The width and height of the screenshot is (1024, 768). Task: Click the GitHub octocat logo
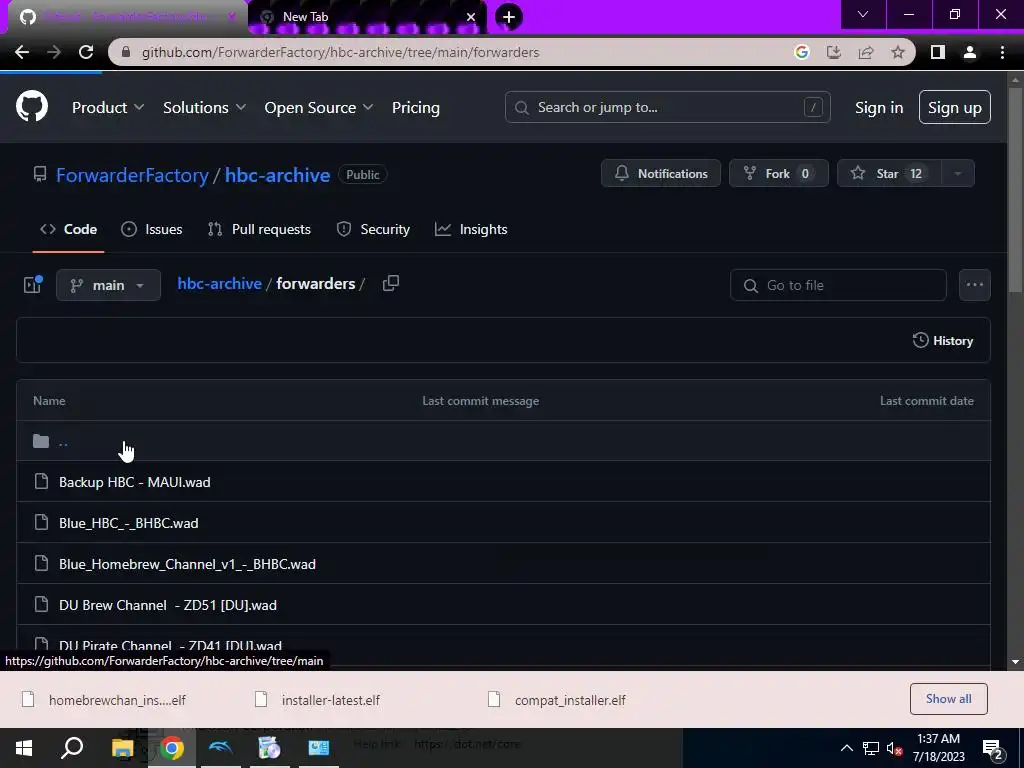coord(31,107)
